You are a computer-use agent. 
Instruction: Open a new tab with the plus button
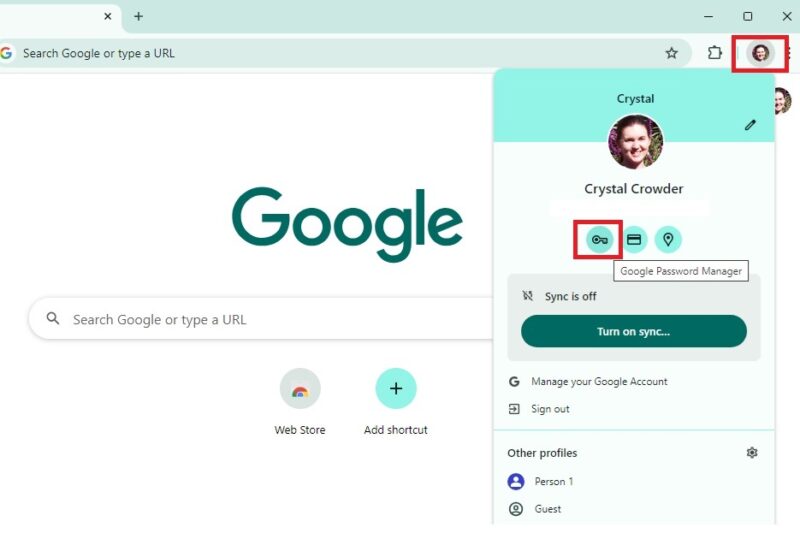(x=138, y=16)
